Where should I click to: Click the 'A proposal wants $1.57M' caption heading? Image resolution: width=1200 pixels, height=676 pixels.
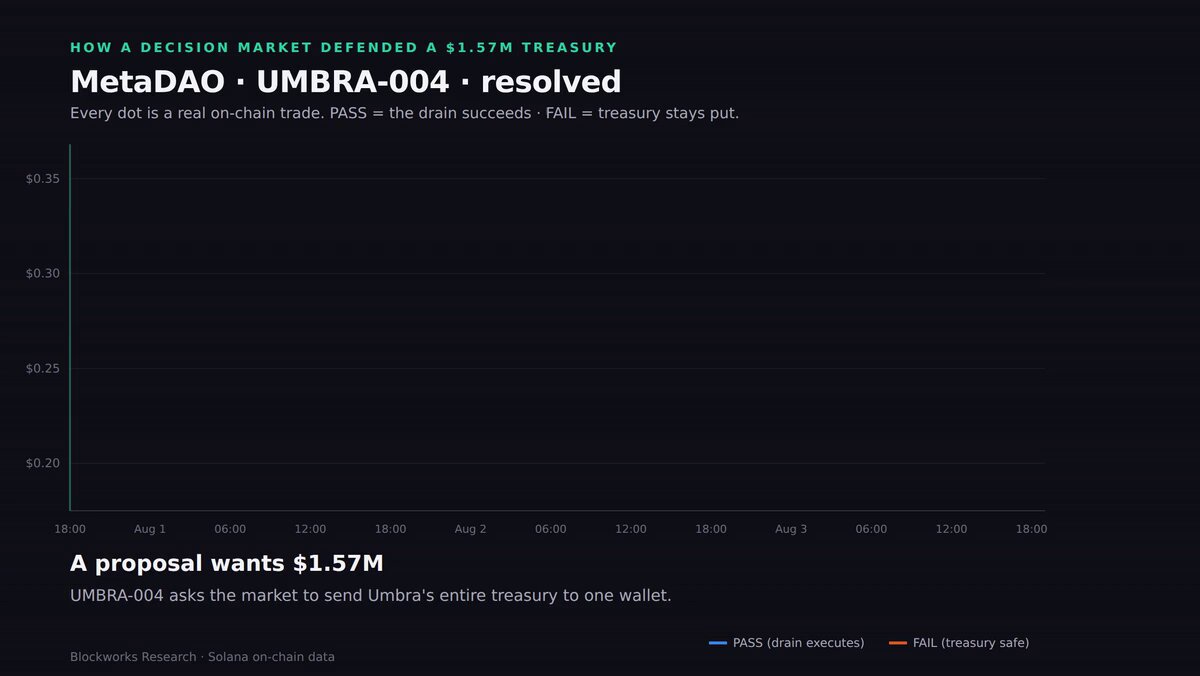pyautogui.click(x=227, y=563)
